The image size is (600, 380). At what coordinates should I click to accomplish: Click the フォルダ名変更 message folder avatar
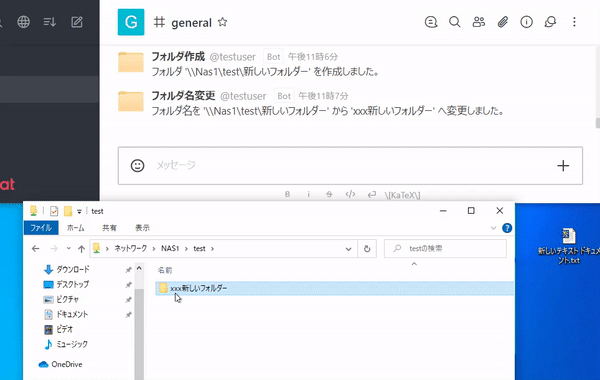(131, 101)
